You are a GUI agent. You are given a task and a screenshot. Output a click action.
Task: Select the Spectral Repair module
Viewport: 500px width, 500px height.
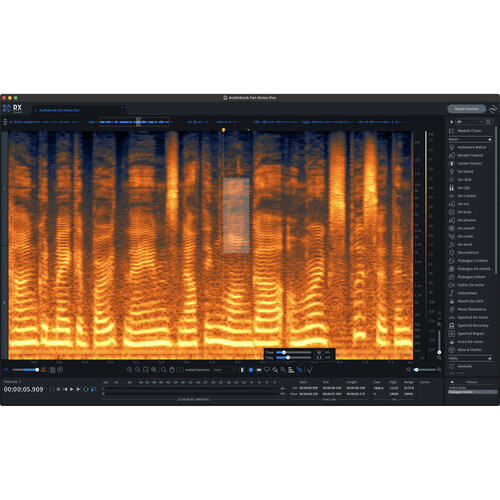coord(470,333)
